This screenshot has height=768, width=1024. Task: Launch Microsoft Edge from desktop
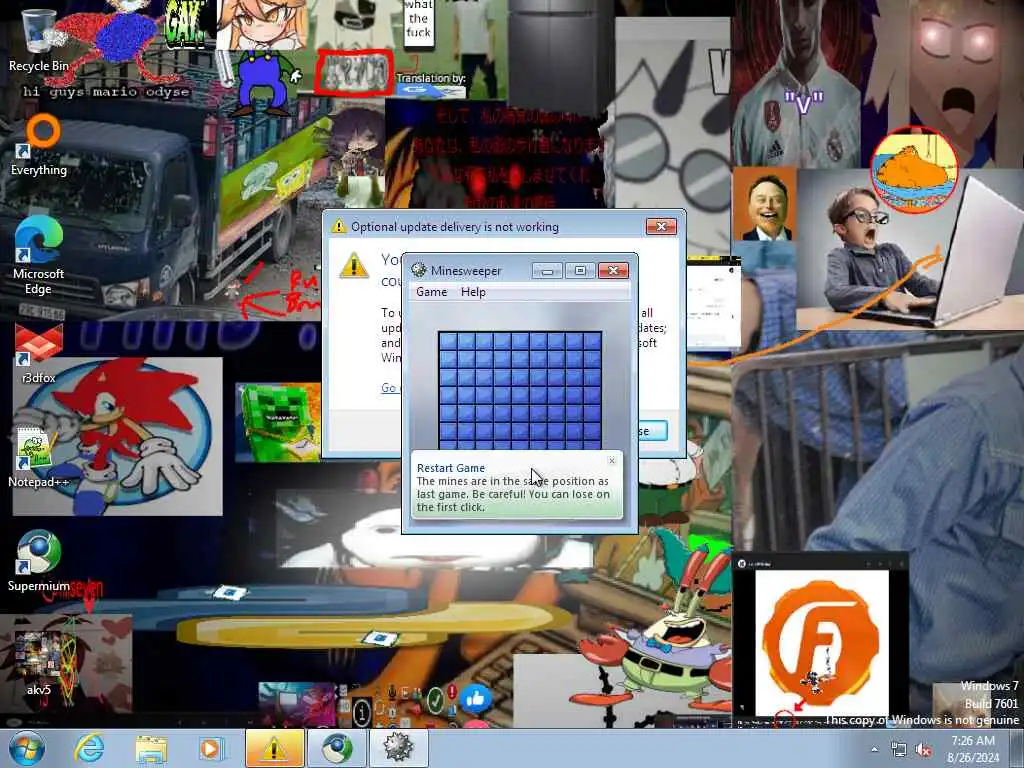pyautogui.click(x=39, y=255)
